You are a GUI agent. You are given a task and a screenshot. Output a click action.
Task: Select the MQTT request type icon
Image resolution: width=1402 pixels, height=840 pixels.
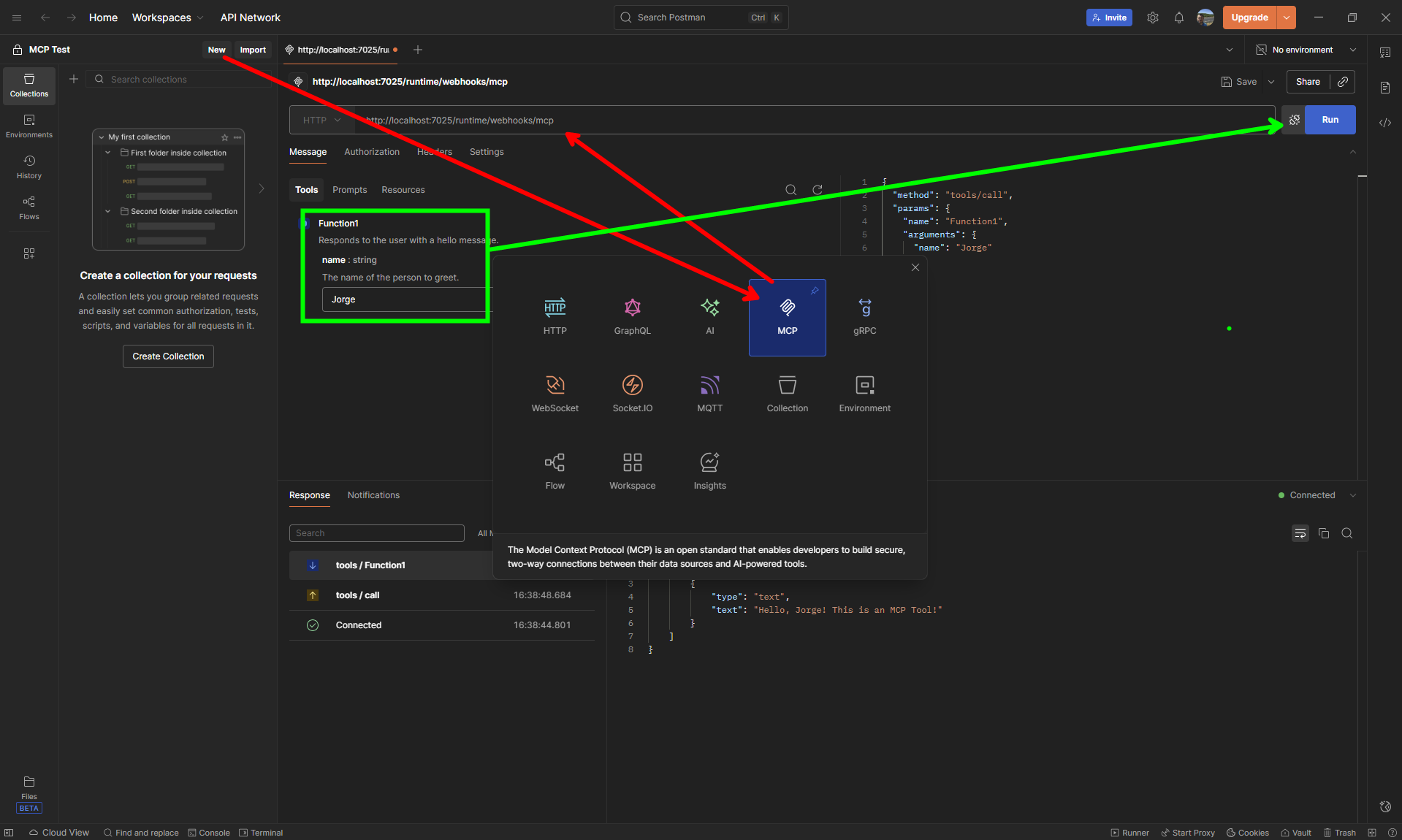point(709,394)
